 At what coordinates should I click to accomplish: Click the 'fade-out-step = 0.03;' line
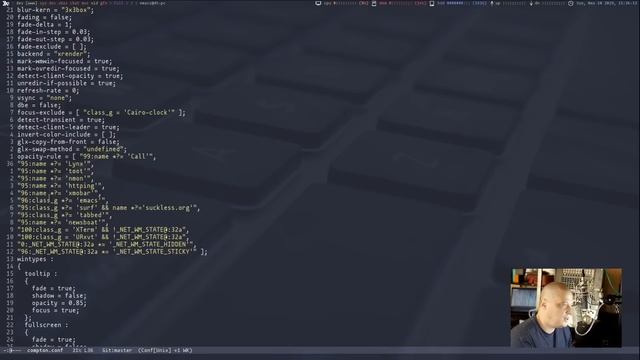pyautogui.click(x=55, y=39)
